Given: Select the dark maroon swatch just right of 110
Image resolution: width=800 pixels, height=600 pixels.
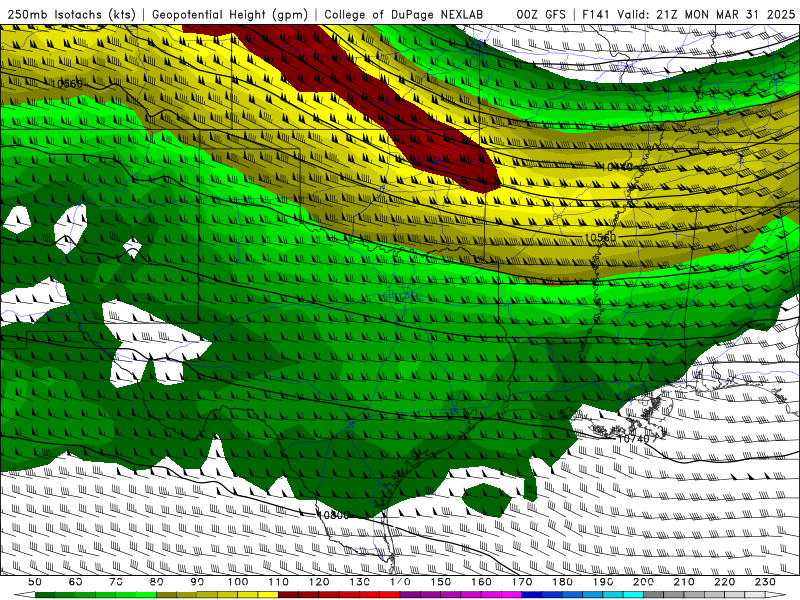Looking at the screenshot, I should 288,595.
